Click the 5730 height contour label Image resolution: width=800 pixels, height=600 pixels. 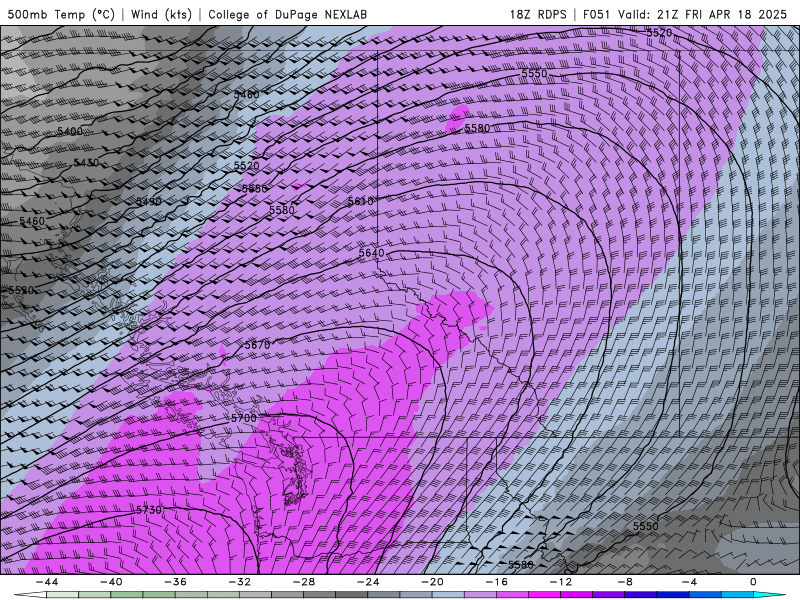click(149, 510)
